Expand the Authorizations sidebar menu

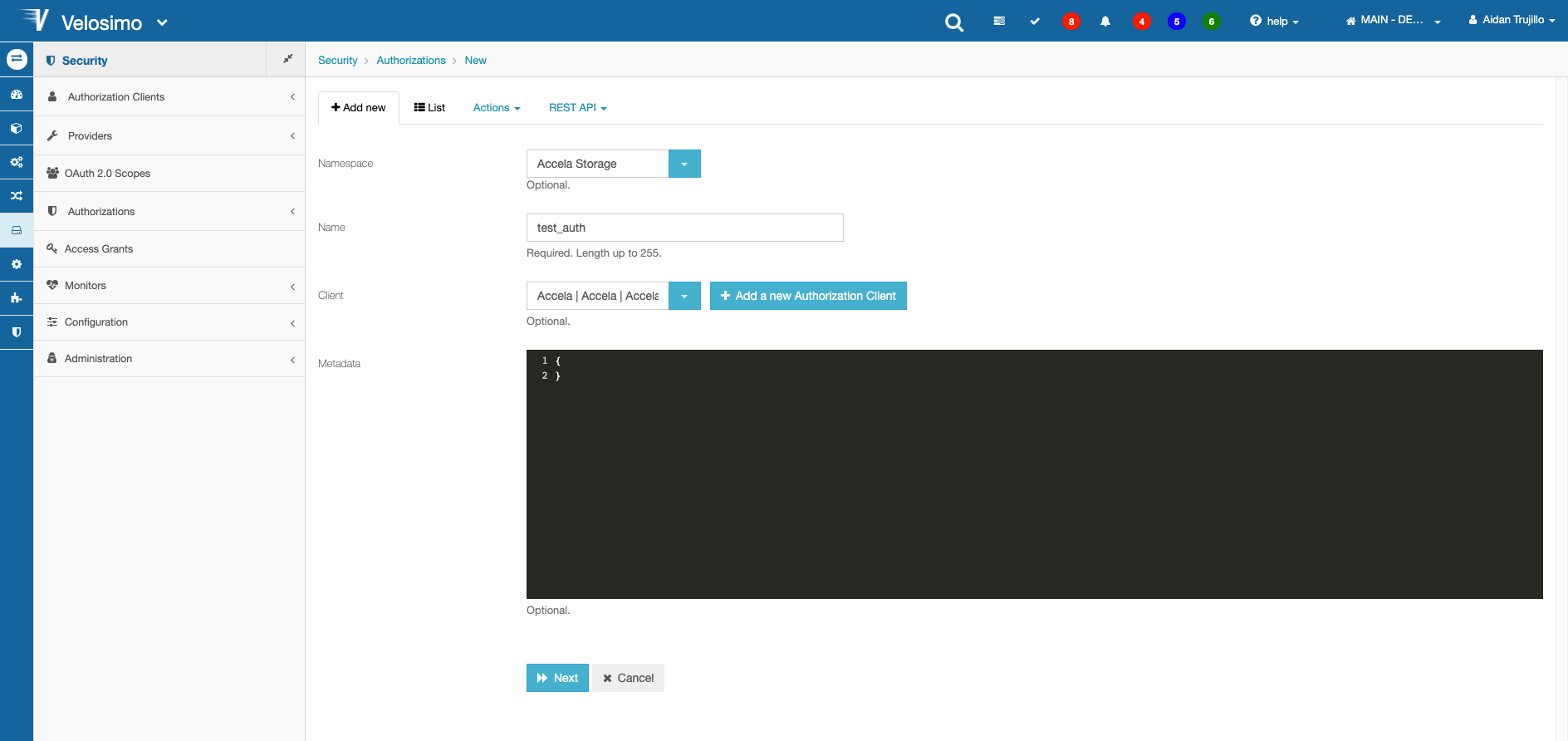click(169, 212)
